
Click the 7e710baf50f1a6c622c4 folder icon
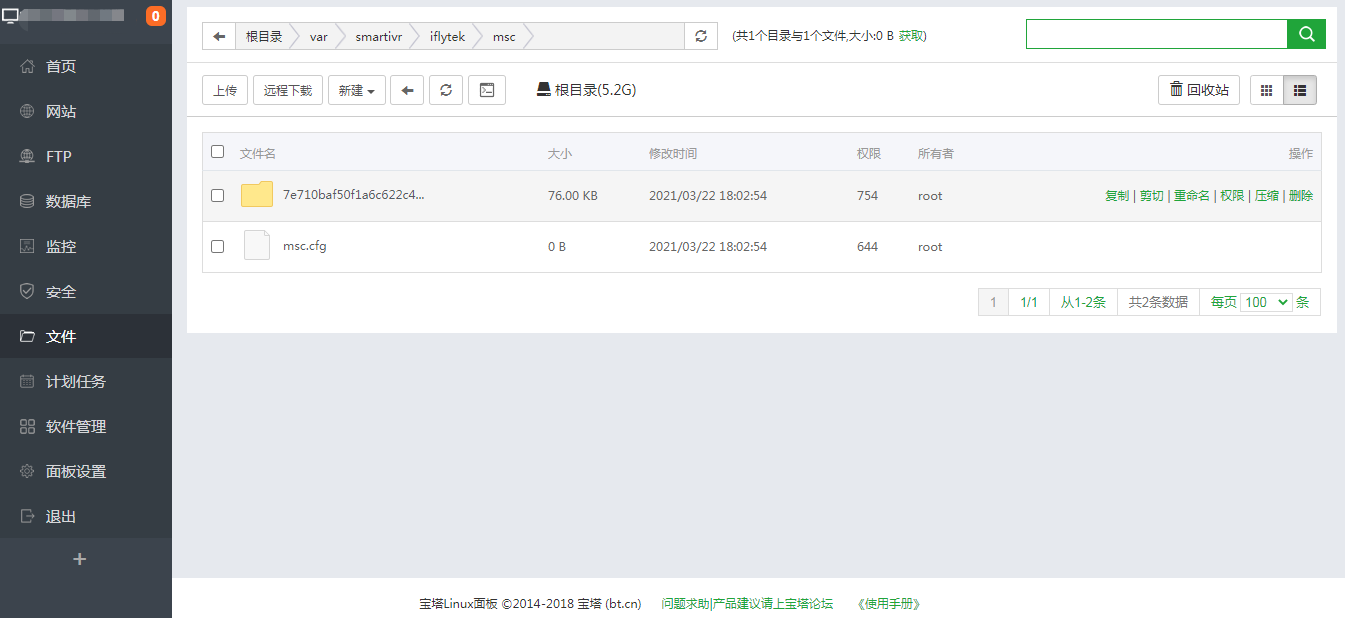coord(257,195)
